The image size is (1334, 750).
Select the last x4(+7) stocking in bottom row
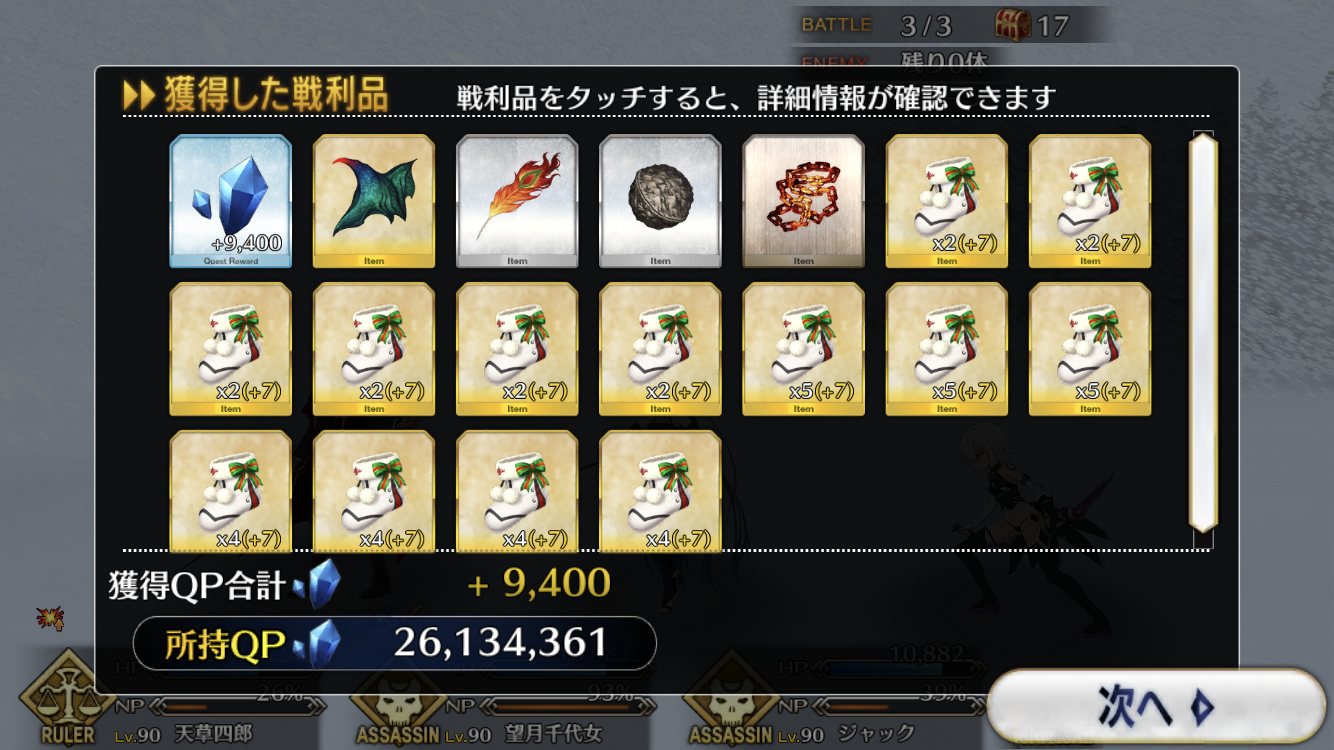(660, 491)
